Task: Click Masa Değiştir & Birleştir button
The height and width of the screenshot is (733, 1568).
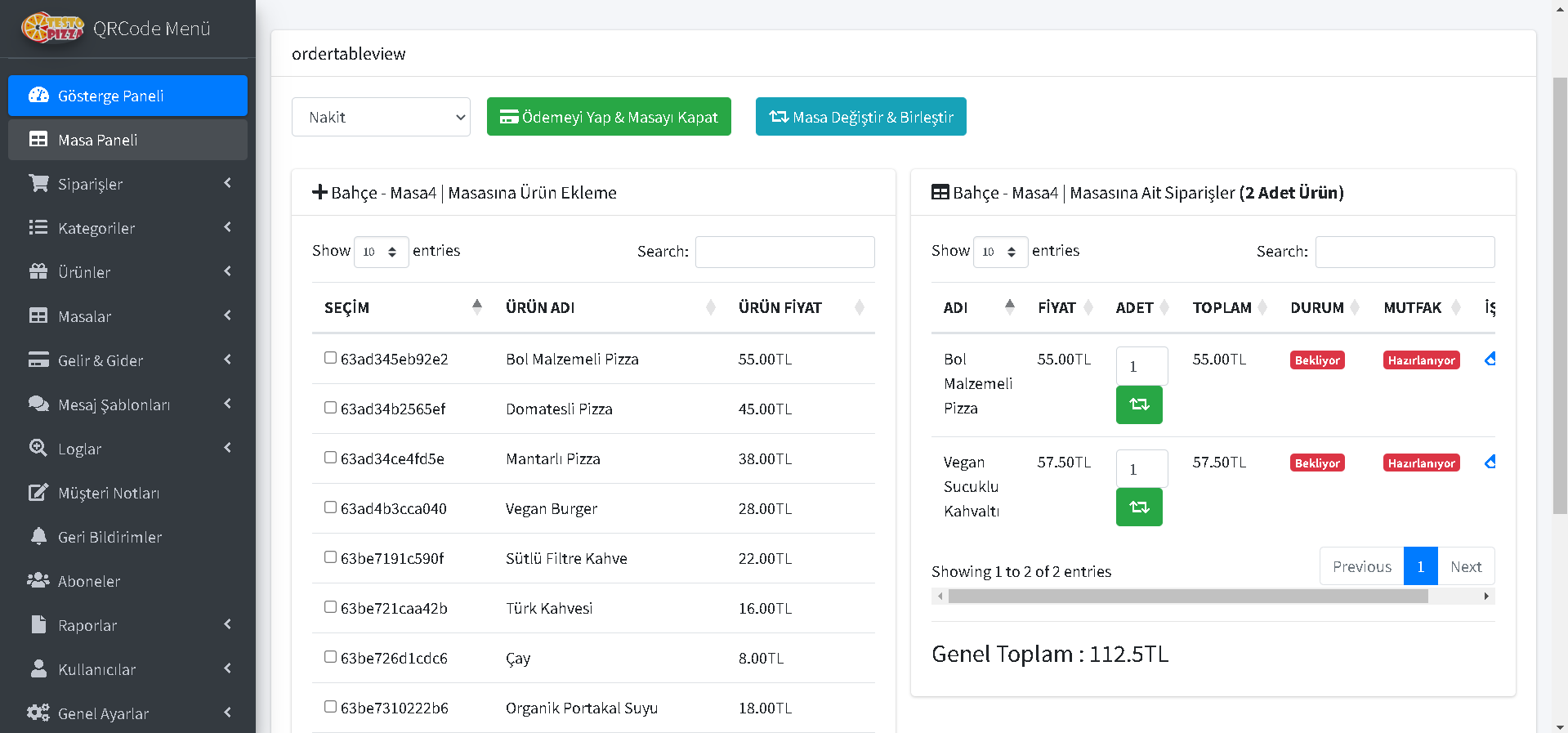Action: (860, 117)
